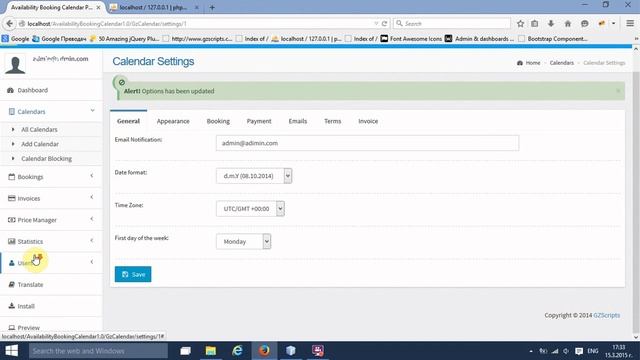
Task: Click the taskbar Search the web box
Action: (98, 351)
